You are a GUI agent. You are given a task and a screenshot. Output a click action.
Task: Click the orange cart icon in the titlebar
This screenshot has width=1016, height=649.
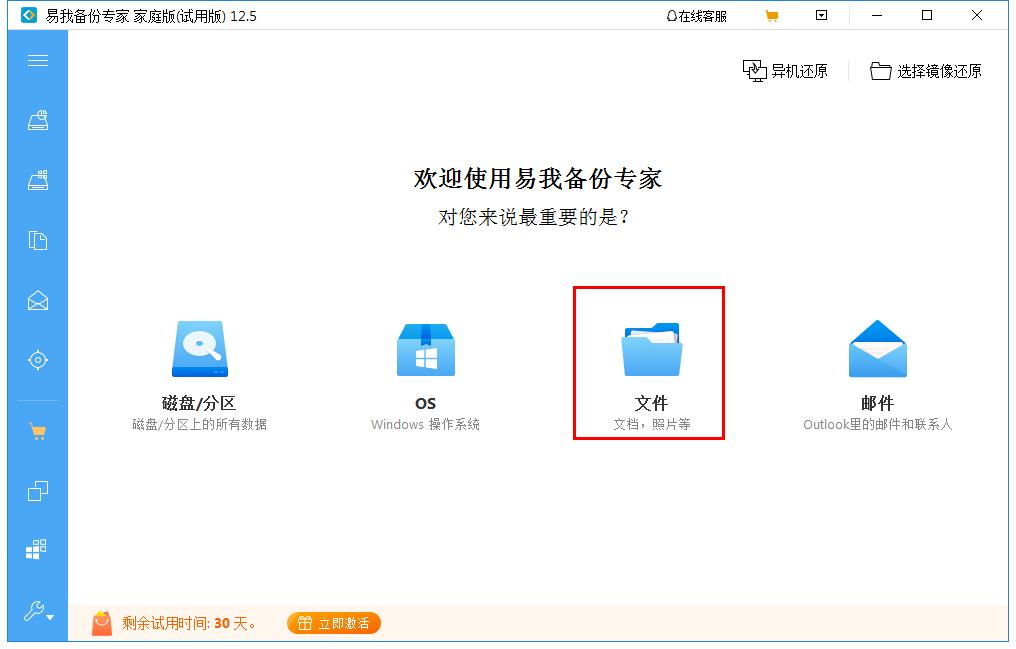coord(771,15)
